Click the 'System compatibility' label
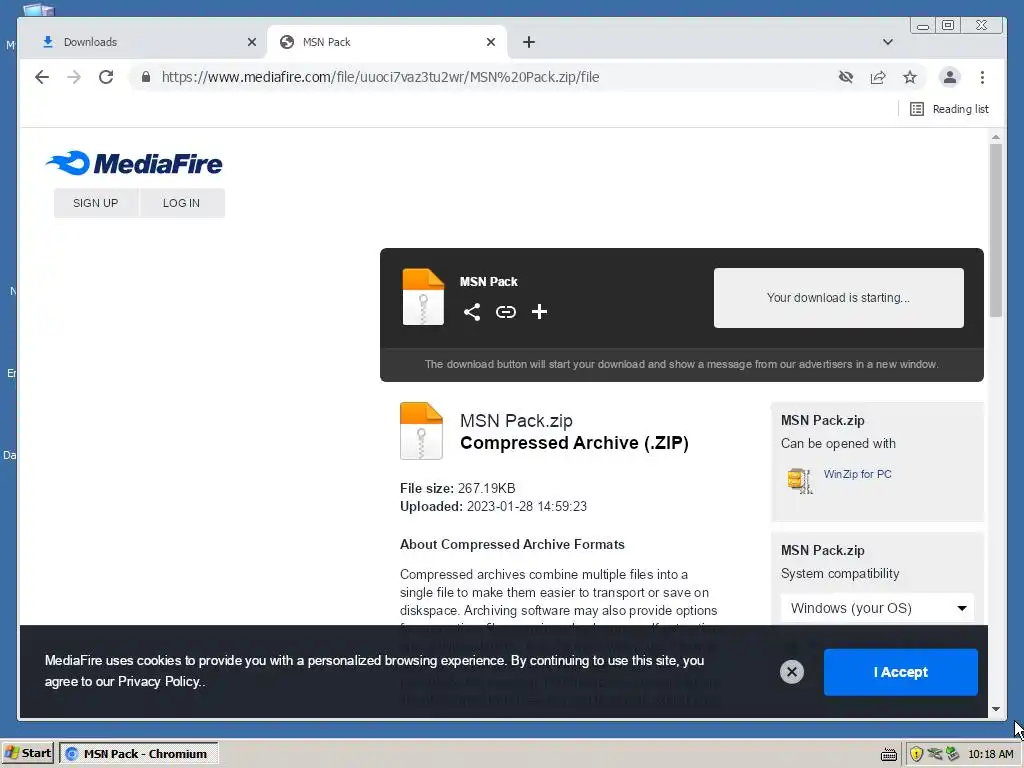Viewport: 1024px width, 768px height. tap(840, 573)
